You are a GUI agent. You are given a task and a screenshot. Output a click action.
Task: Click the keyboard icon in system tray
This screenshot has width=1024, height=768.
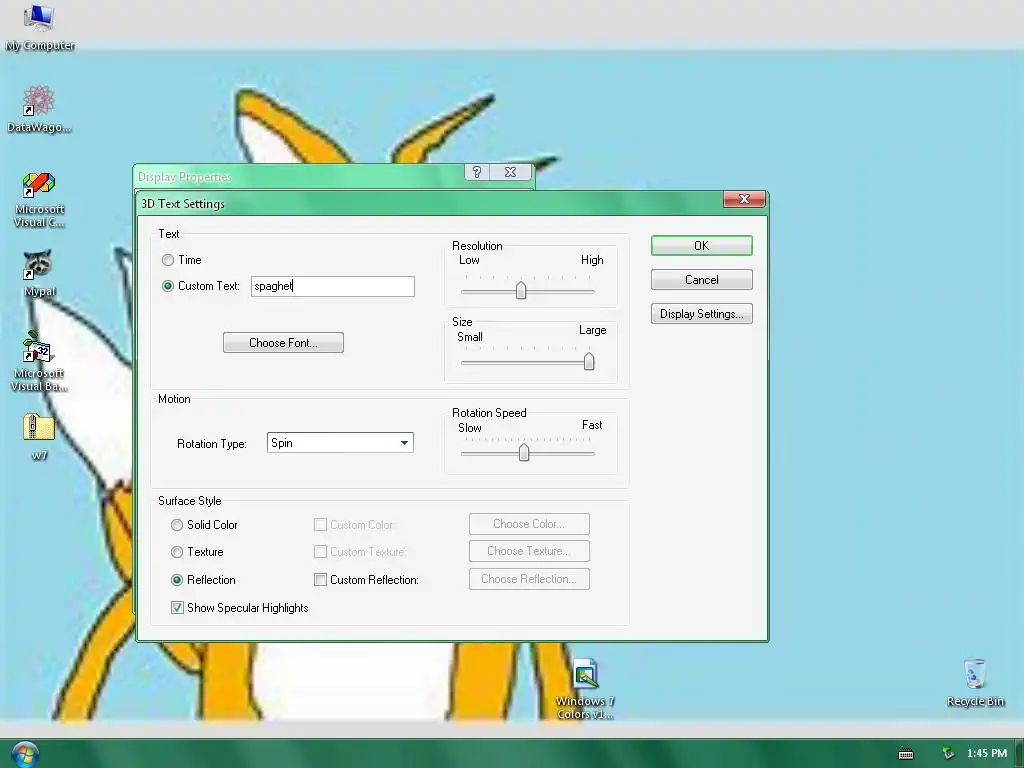pos(906,754)
